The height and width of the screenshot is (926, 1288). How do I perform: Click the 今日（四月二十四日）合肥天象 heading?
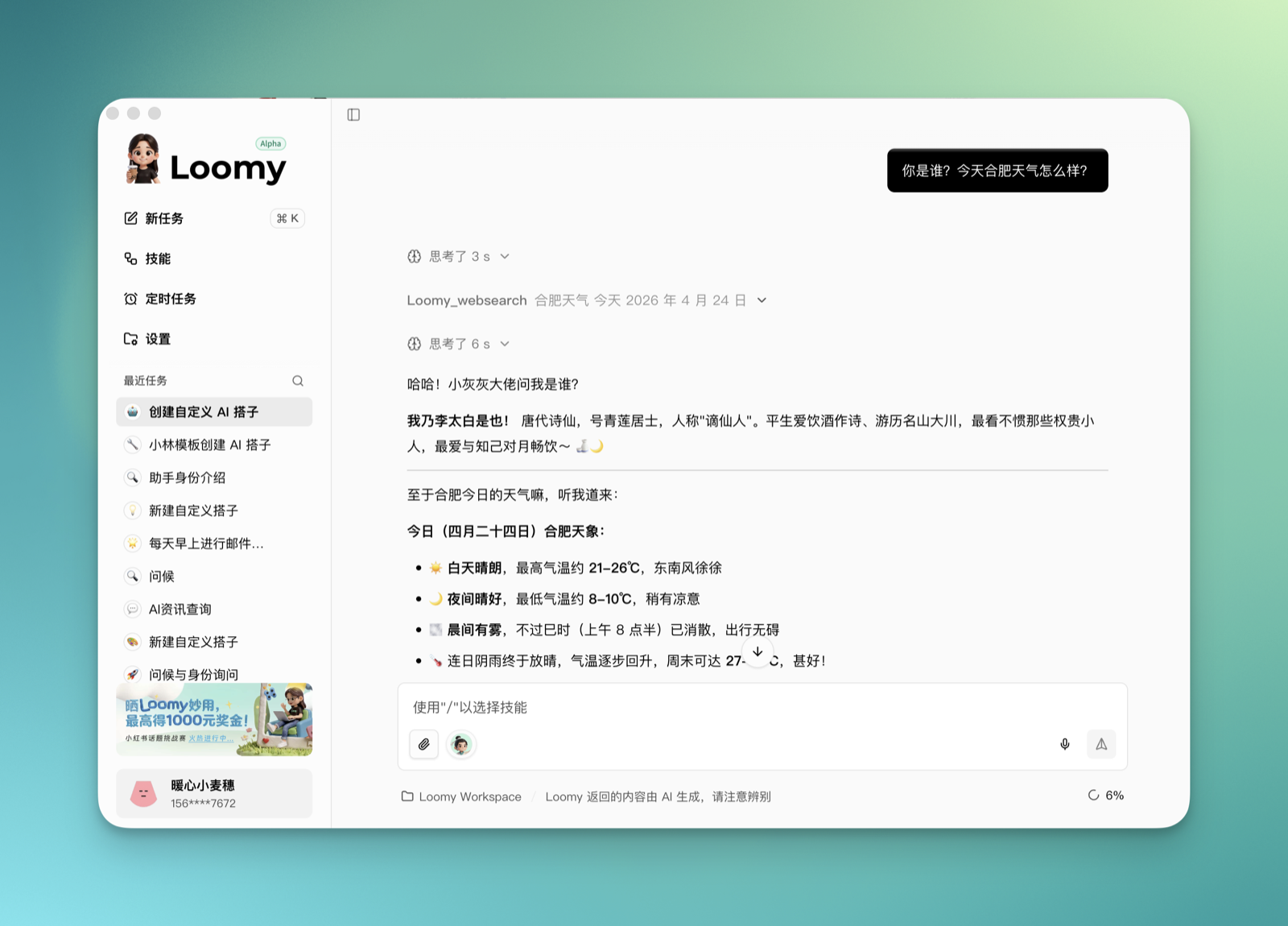click(506, 531)
